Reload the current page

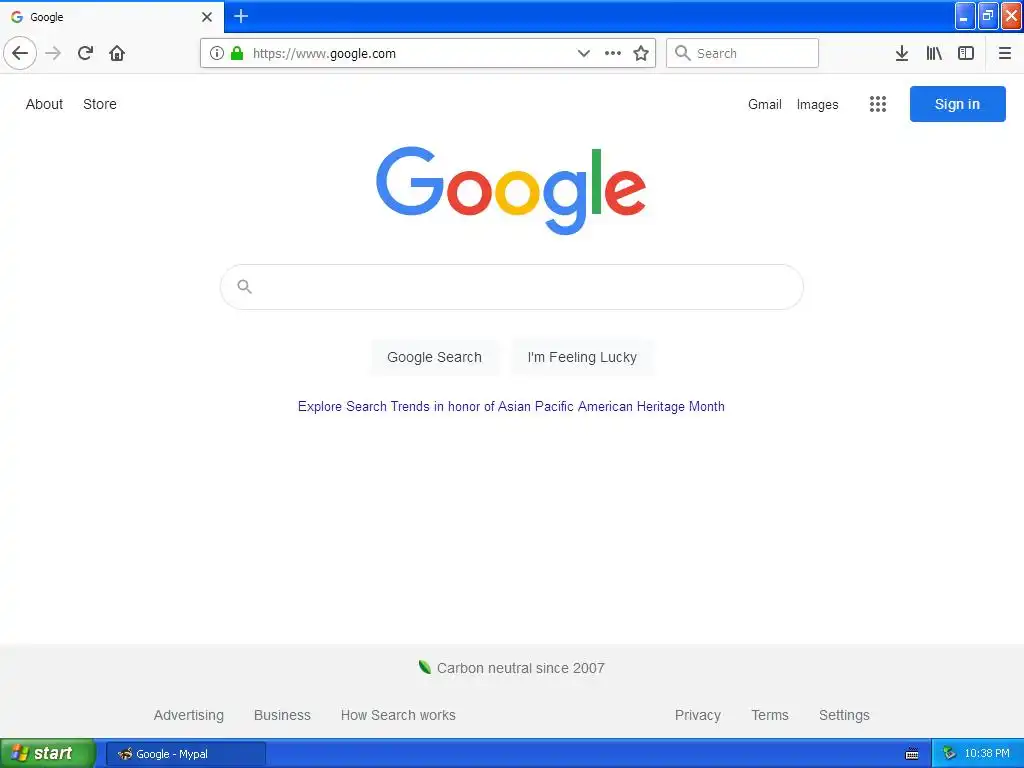[x=86, y=53]
